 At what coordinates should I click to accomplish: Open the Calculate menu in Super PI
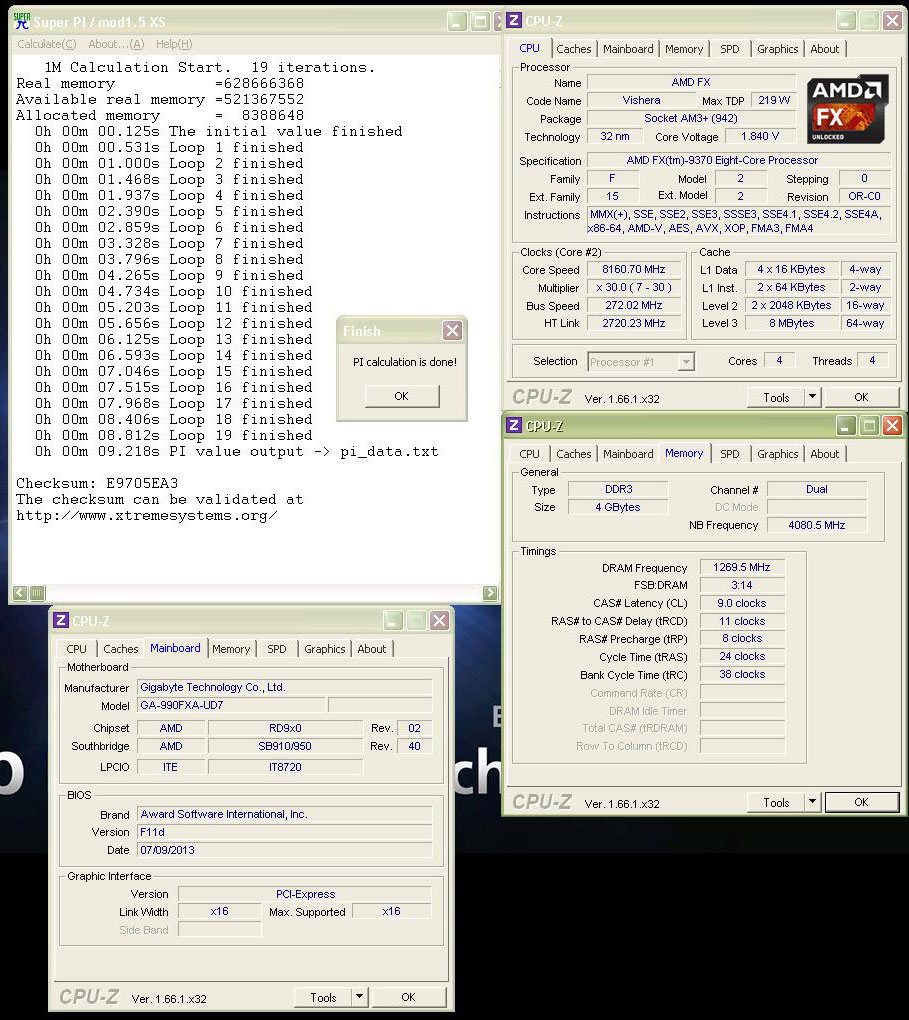coord(46,44)
